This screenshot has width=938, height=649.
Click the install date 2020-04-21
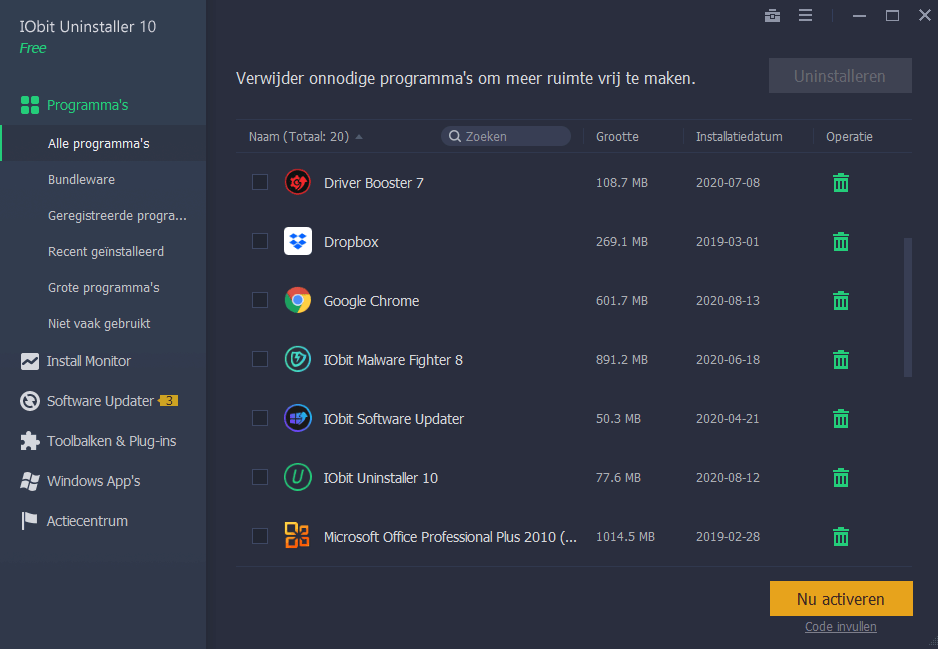pos(727,418)
